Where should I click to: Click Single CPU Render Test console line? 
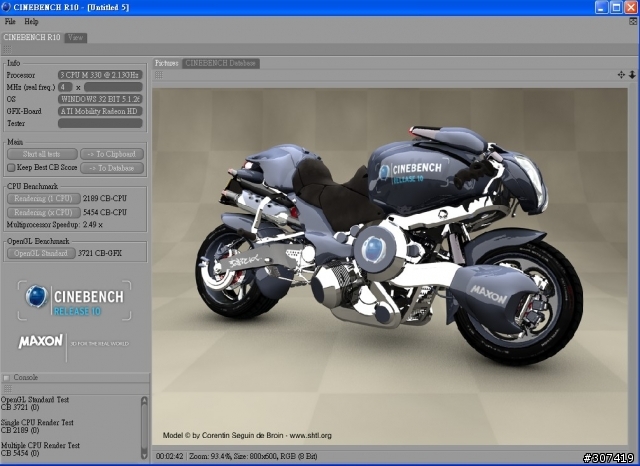pos(37,423)
